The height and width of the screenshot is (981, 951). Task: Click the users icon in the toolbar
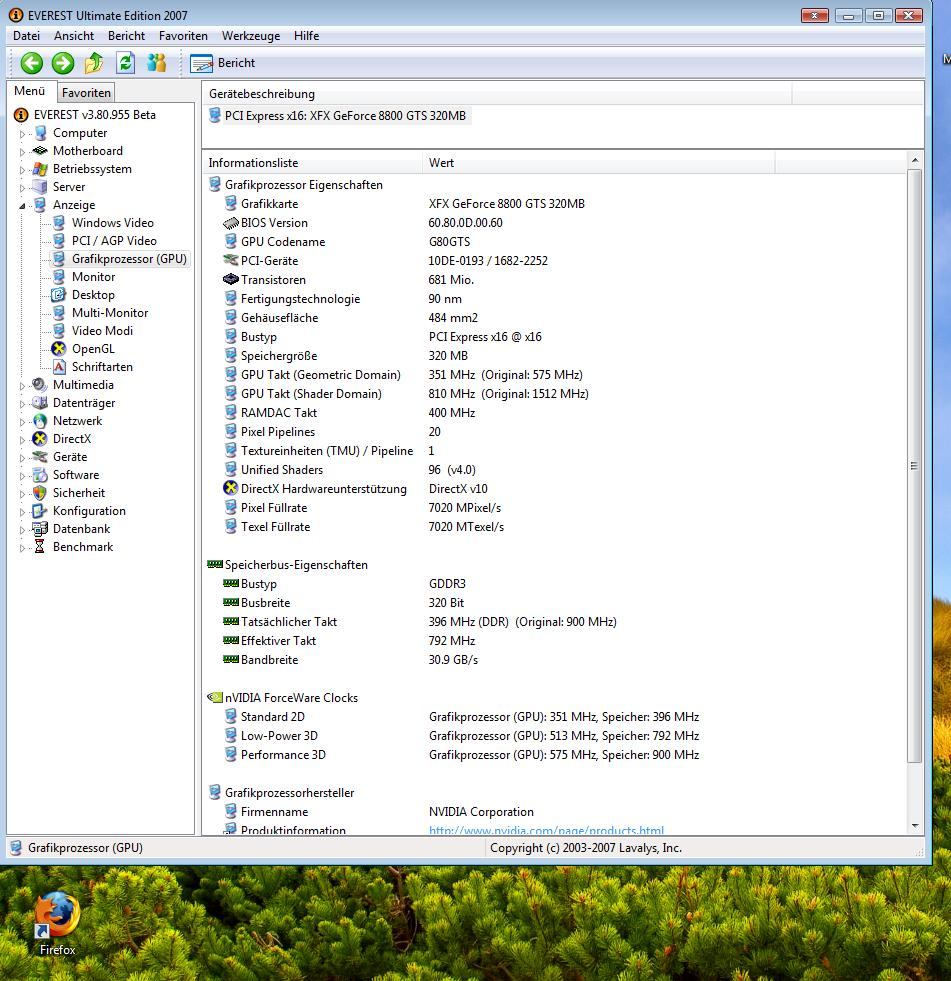point(156,63)
